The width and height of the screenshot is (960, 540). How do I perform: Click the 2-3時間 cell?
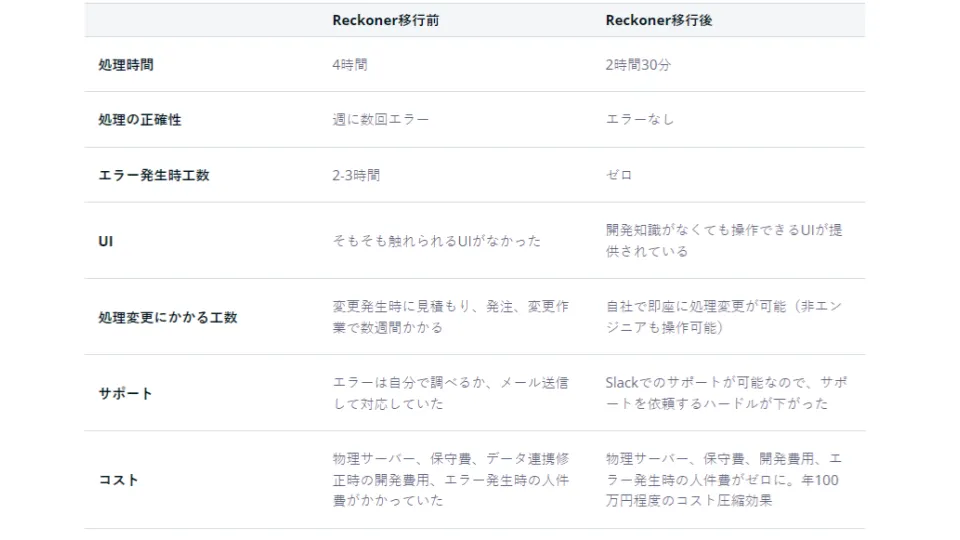[356, 175]
